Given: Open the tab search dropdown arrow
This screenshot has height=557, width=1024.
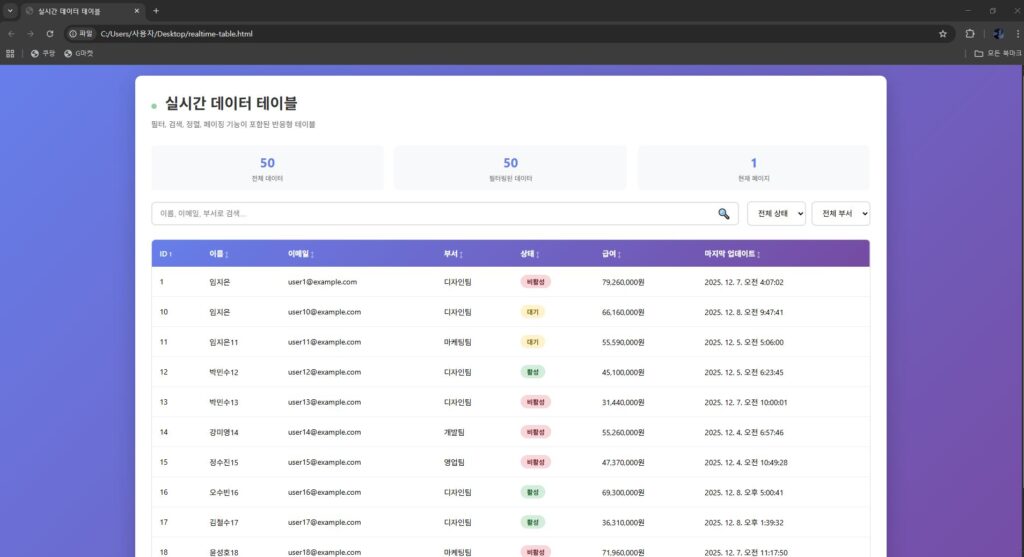Looking at the screenshot, I should (x=10, y=11).
